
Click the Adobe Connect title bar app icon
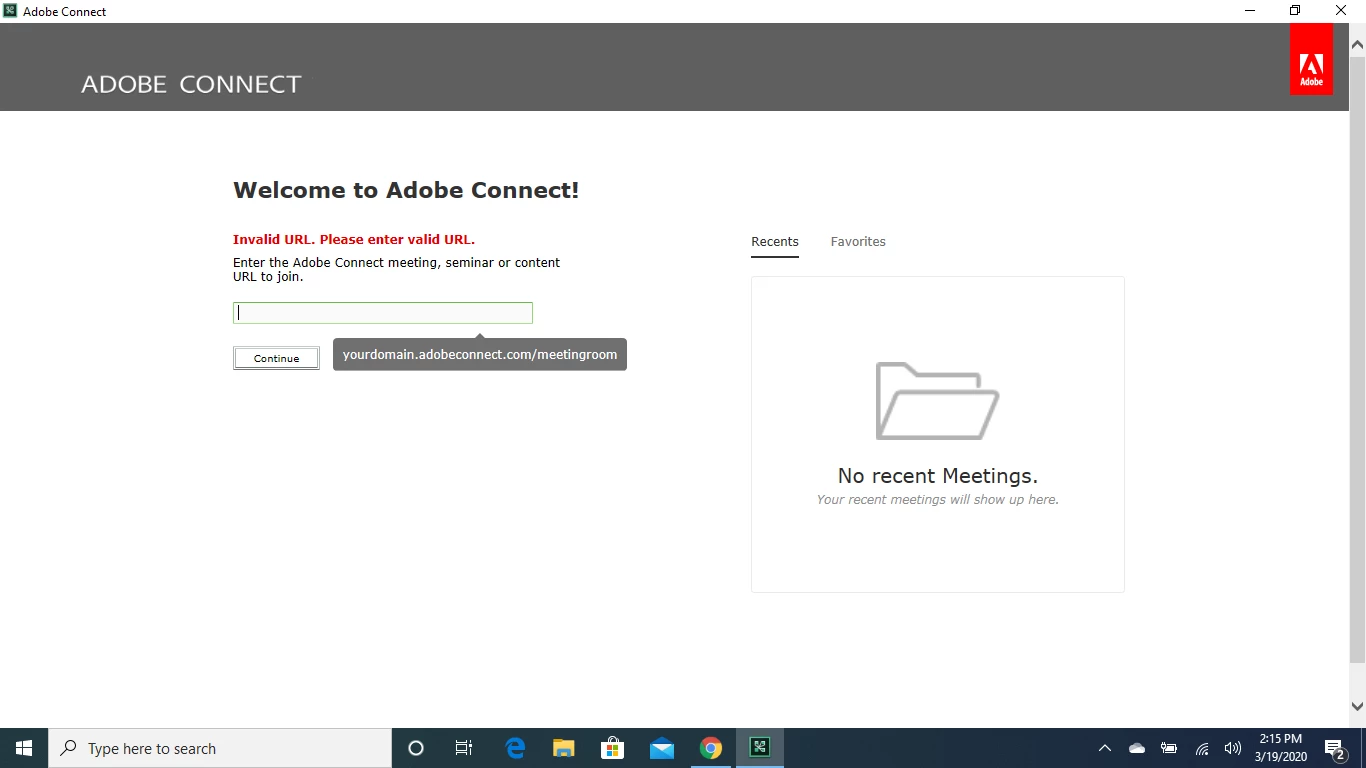pyautogui.click(x=10, y=11)
